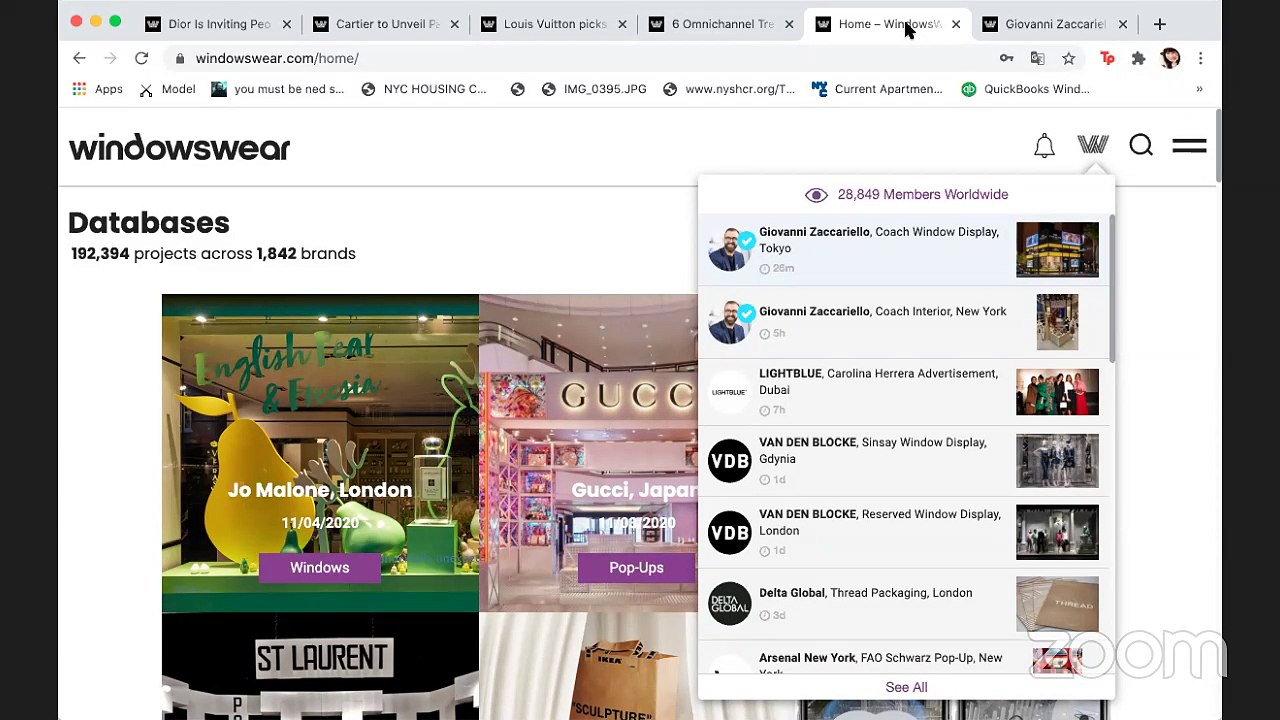Image resolution: width=1280 pixels, height=720 pixels.
Task: Click the WindowsWear W activity icon
Action: [1093, 145]
